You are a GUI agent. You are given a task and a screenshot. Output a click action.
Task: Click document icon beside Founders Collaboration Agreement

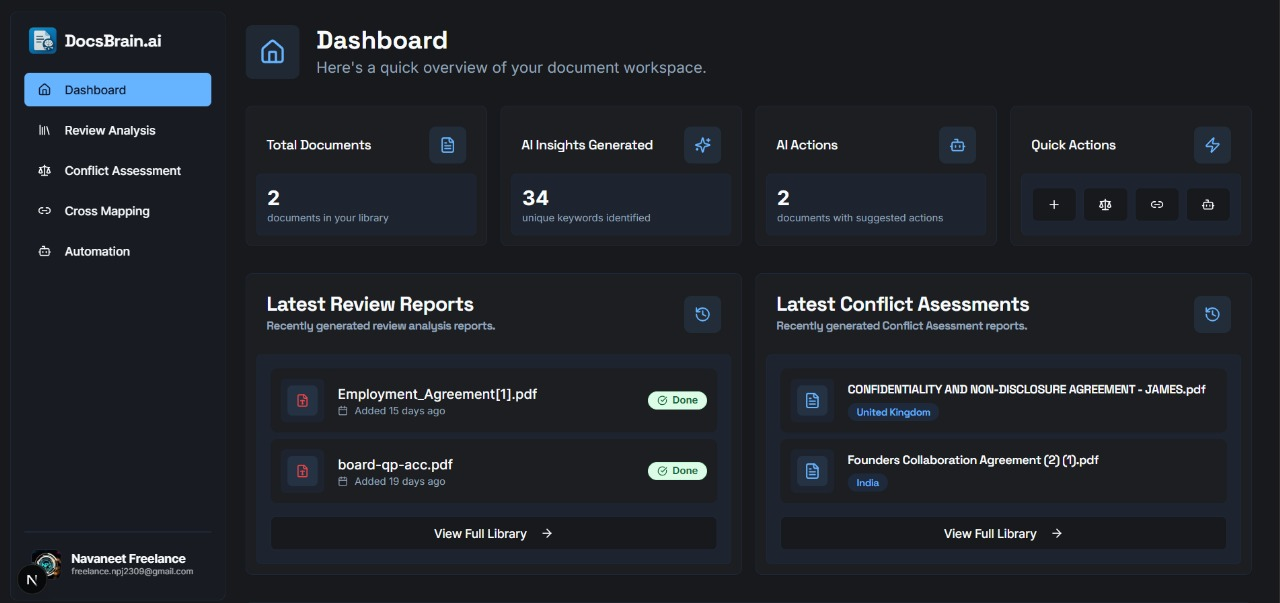[812, 471]
